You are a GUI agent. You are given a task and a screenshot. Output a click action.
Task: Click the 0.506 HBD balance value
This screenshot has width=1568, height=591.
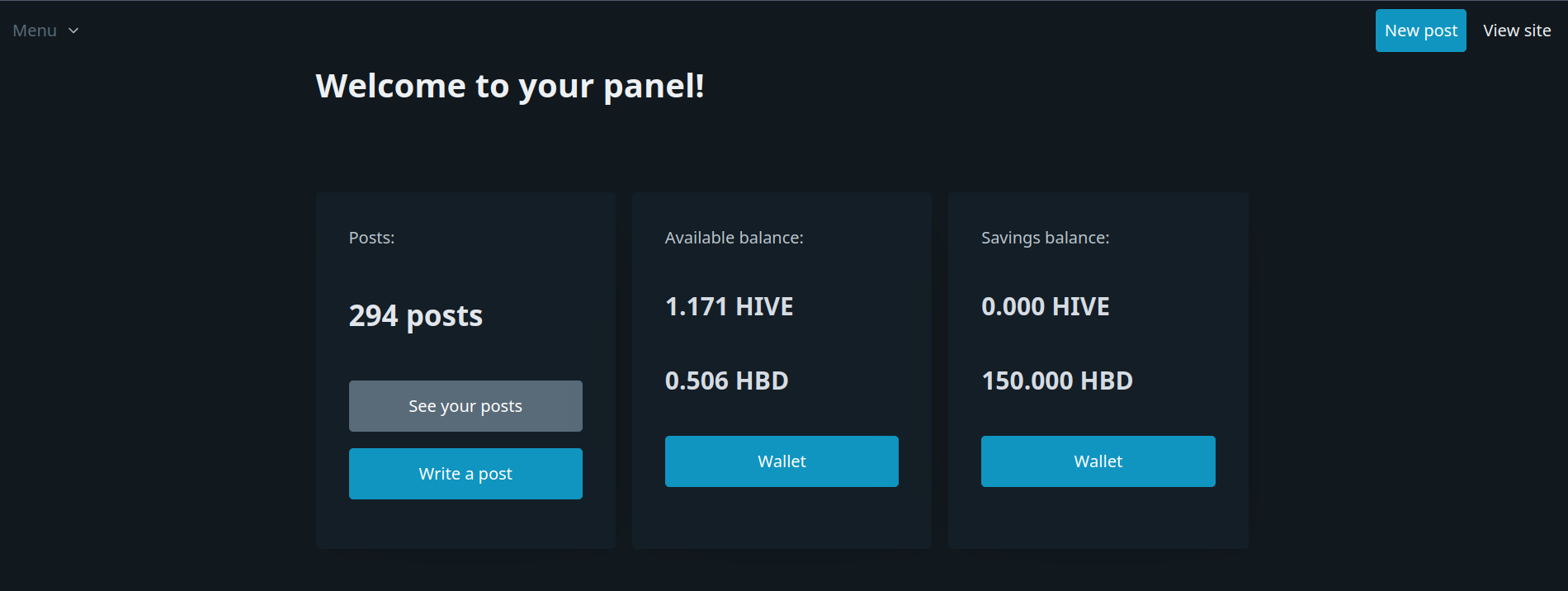726,381
